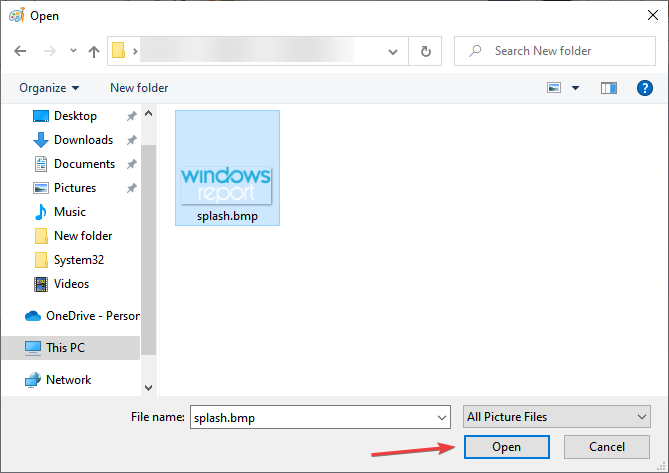Click the Search New folder field
The height and width of the screenshot is (473, 669).
pos(555,51)
